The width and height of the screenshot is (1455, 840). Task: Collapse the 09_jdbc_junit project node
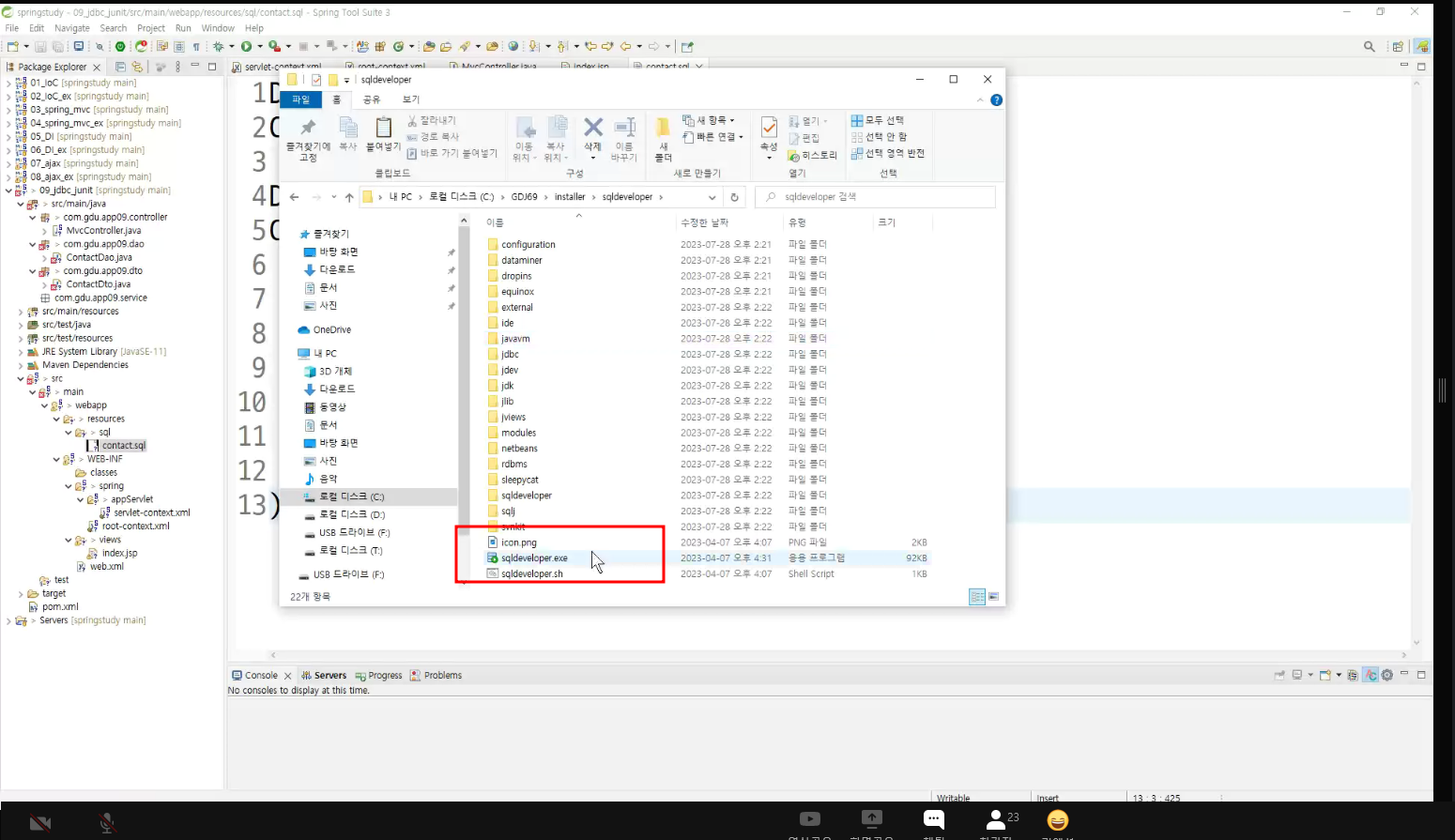8,191
